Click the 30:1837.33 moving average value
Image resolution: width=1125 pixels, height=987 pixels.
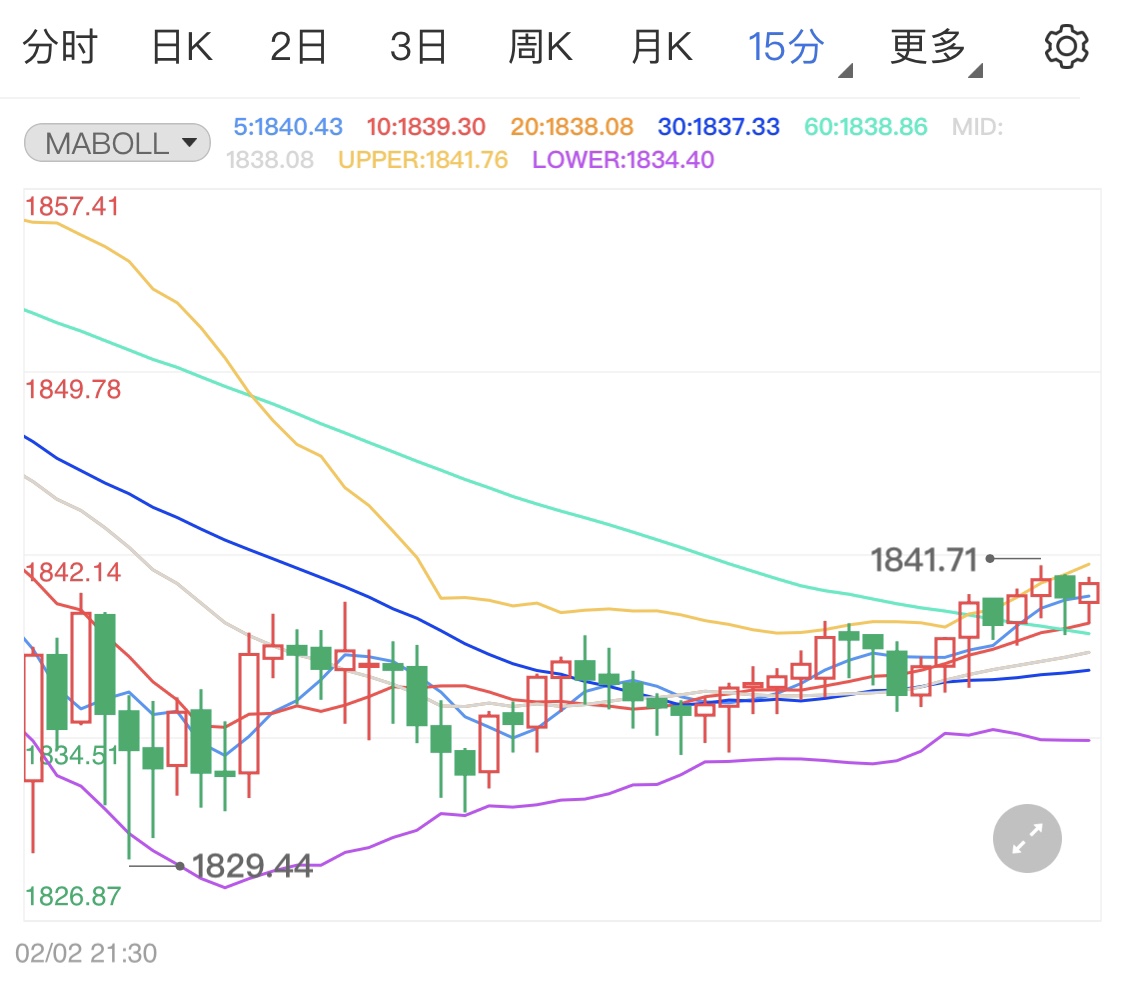(x=719, y=127)
